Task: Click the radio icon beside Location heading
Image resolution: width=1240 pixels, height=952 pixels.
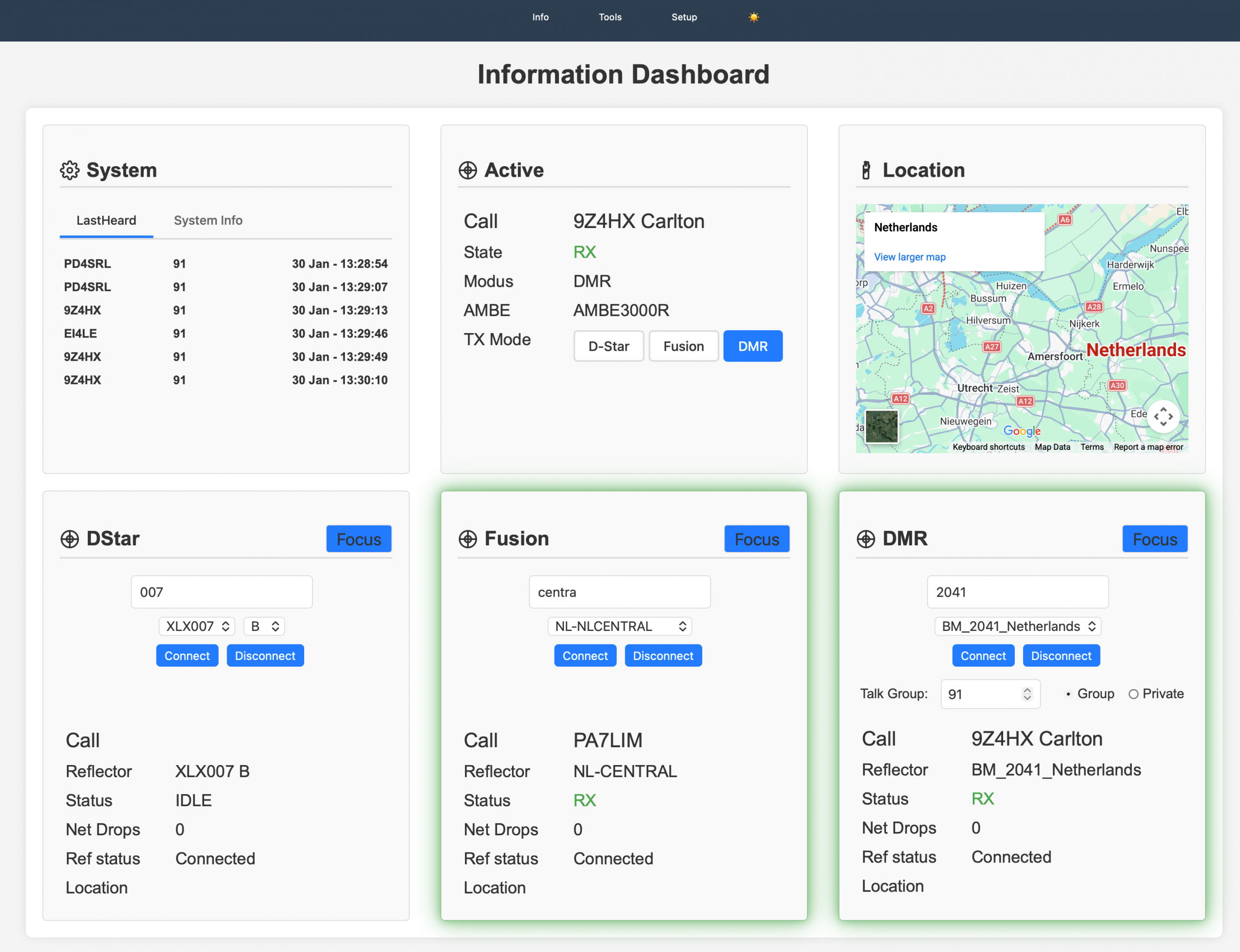Action: click(866, 170)
